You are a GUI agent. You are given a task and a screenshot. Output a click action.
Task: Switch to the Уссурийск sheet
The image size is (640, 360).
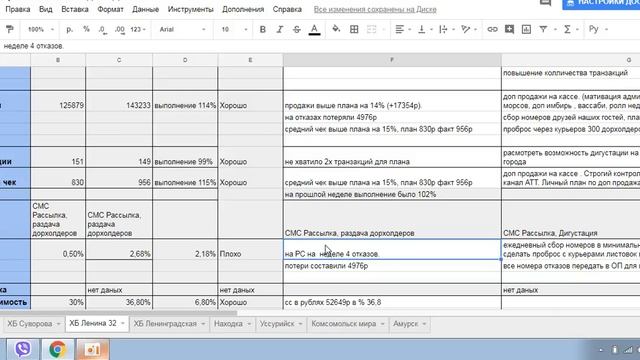pos(277,324)
